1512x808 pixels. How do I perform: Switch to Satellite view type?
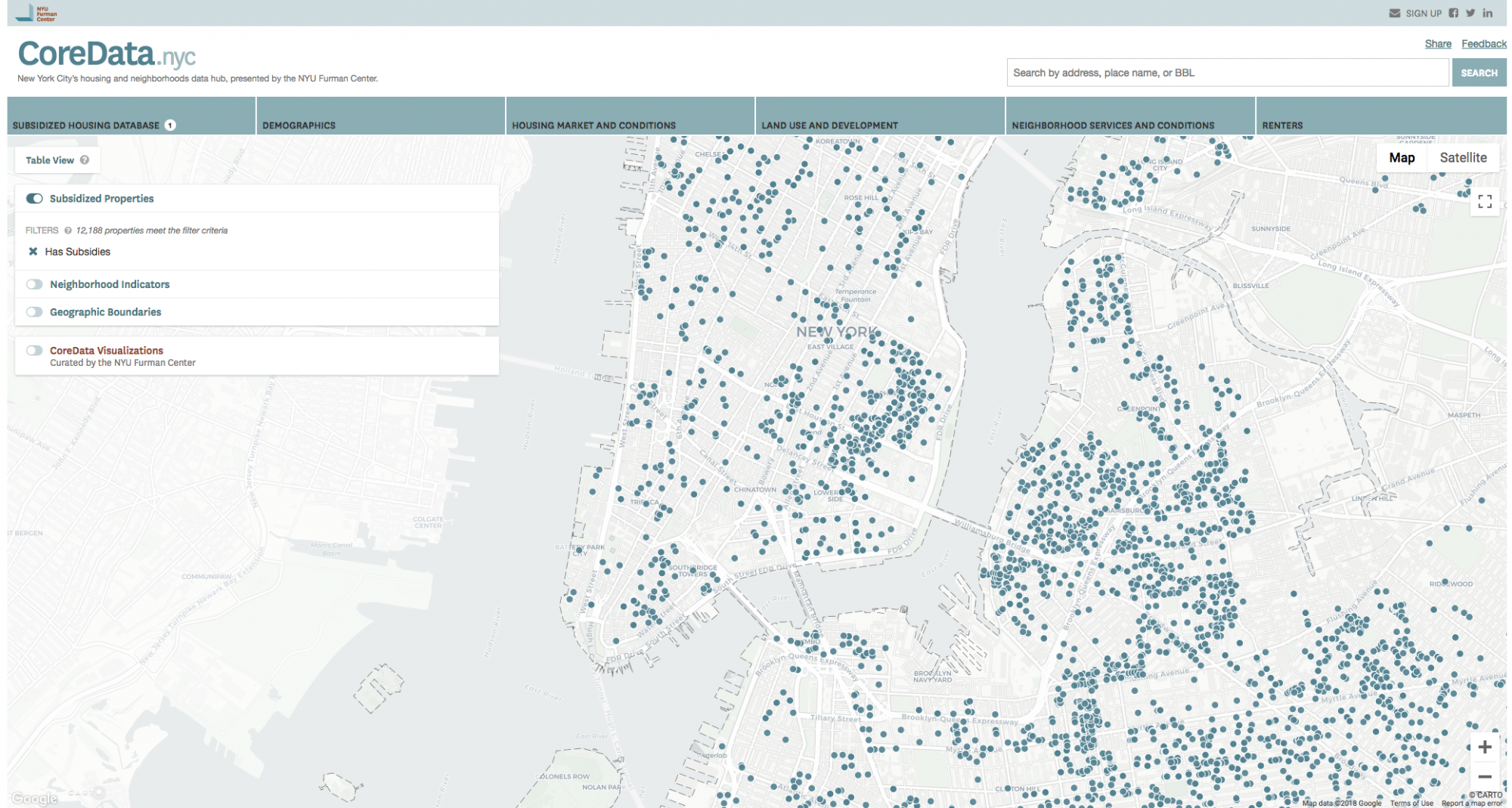[1463, 158]
